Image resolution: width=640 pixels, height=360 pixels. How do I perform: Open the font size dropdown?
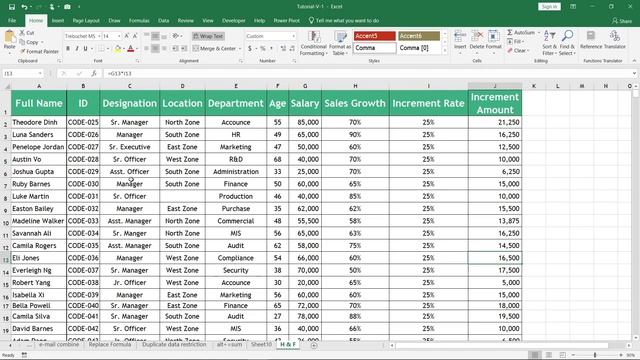[119, 36]
